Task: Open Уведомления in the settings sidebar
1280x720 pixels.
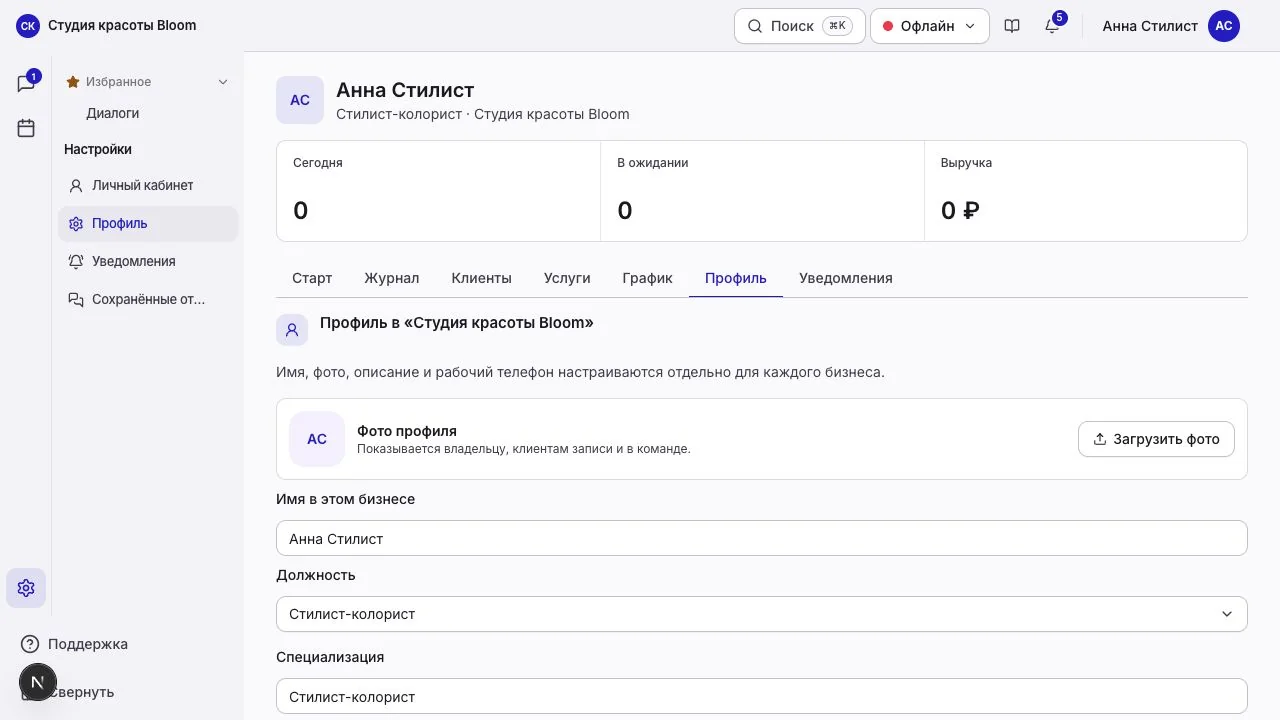Action: pyautogui.click(x=148, y=262)
